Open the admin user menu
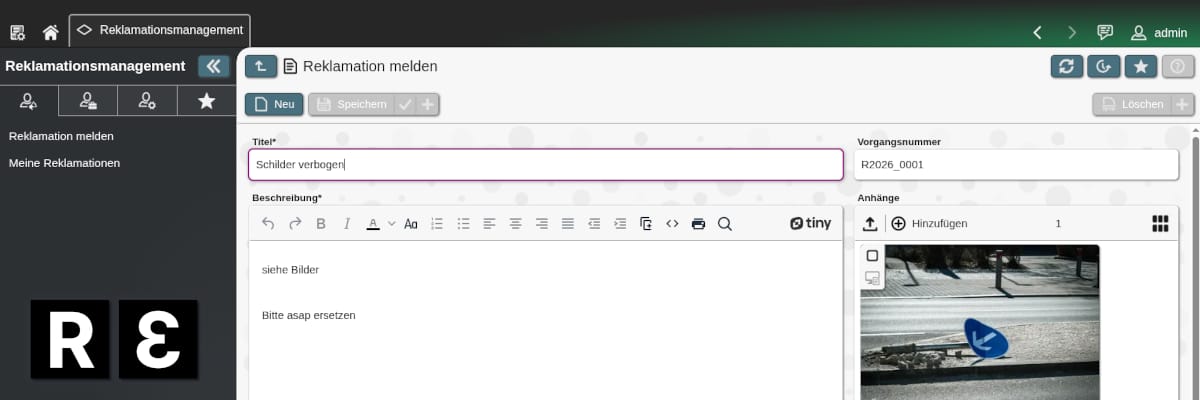 point(1159,32)
